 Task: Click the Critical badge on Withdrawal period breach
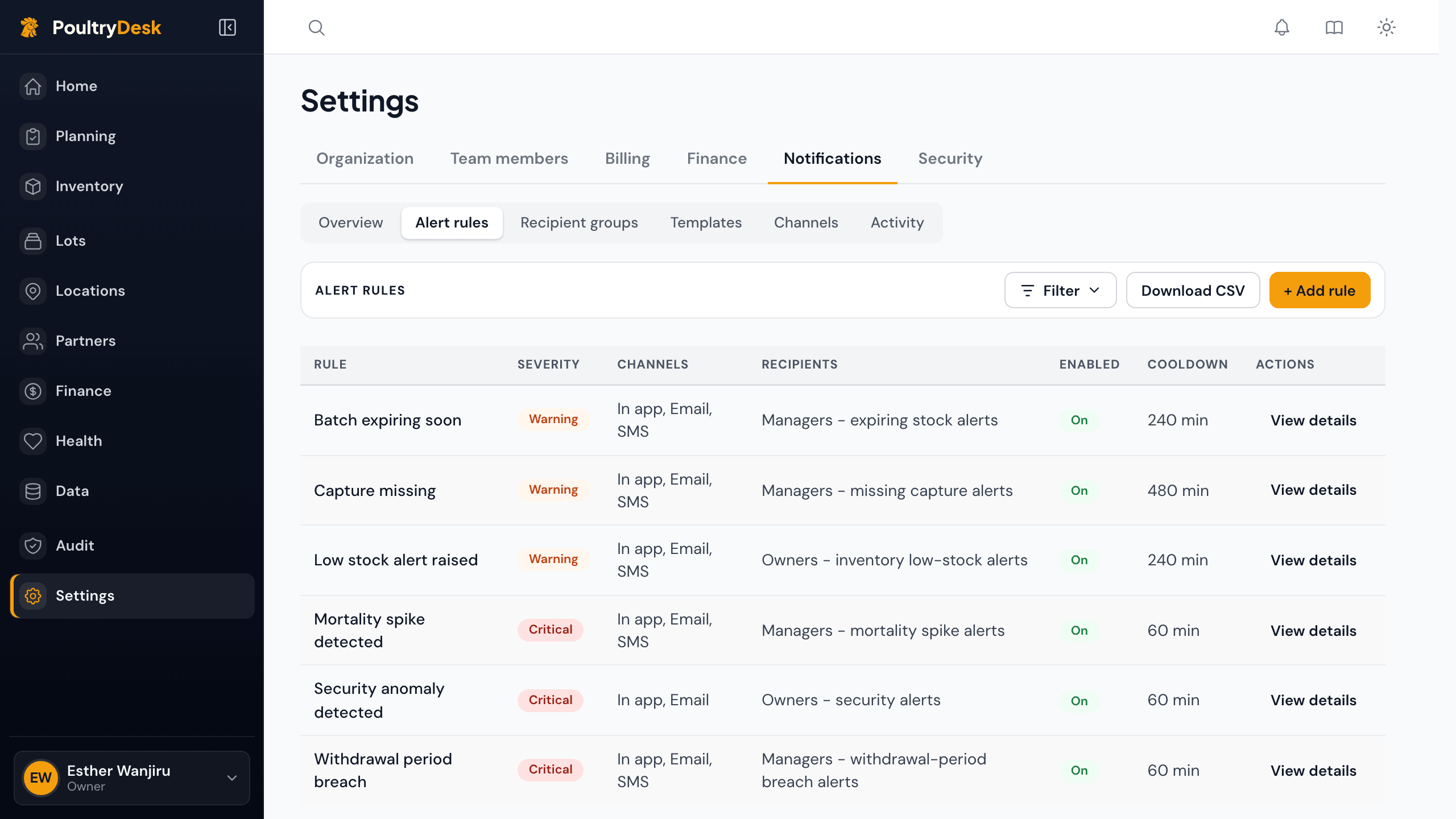point(550,770)
